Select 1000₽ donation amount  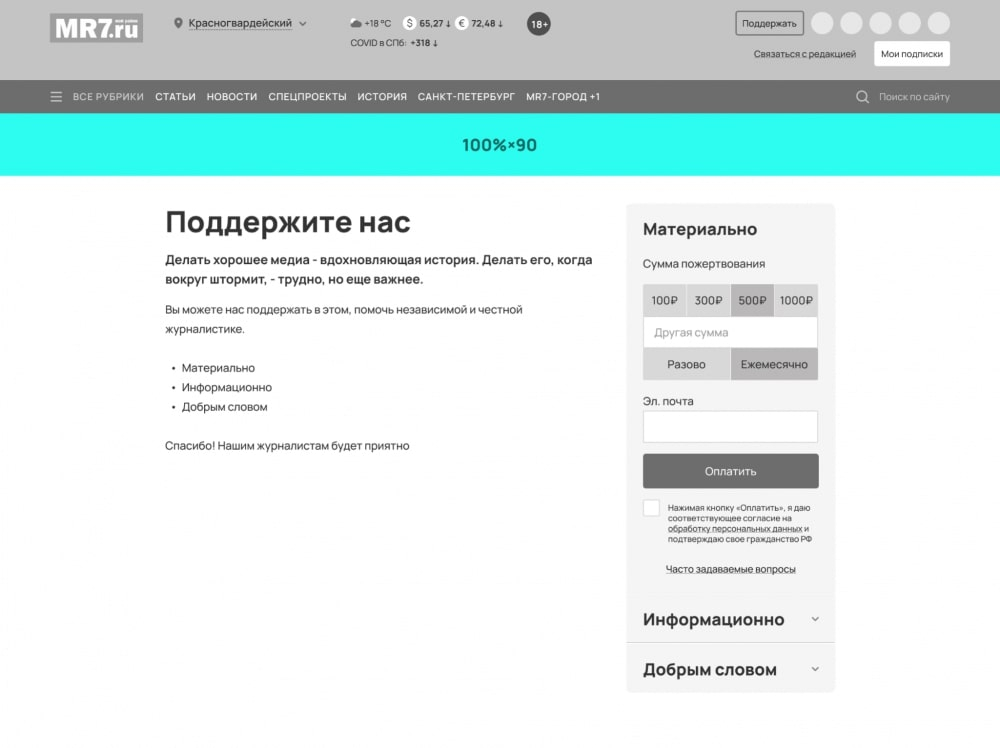tap(796, 300)
